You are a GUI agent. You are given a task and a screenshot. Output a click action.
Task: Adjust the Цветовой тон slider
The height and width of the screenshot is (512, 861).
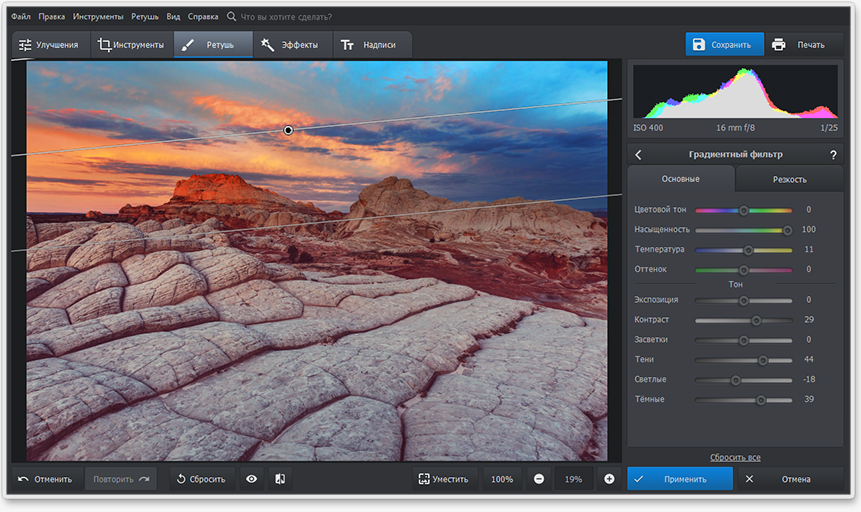(x=743, y=210)
